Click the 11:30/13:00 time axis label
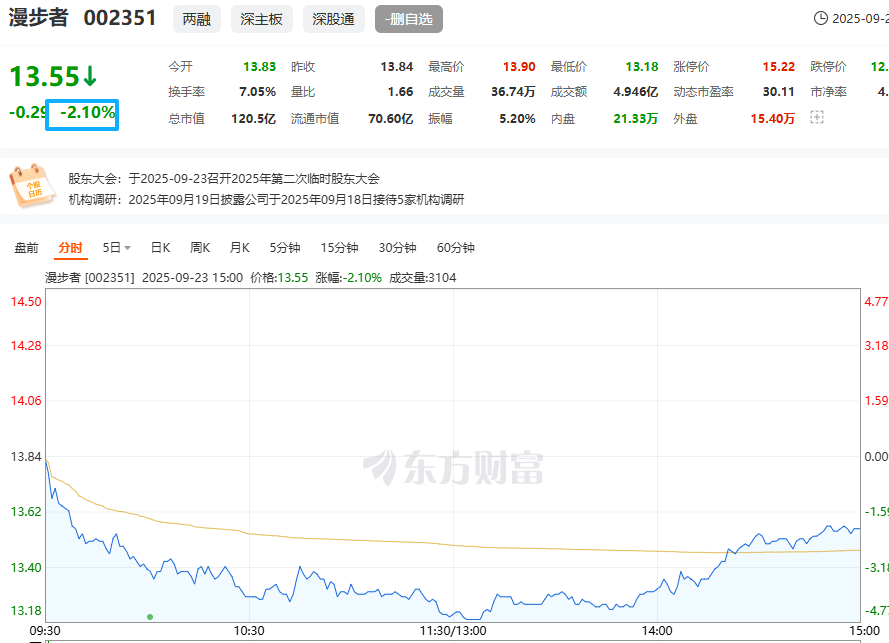Screen dimensions: 889x643 [x=453, y=631]
